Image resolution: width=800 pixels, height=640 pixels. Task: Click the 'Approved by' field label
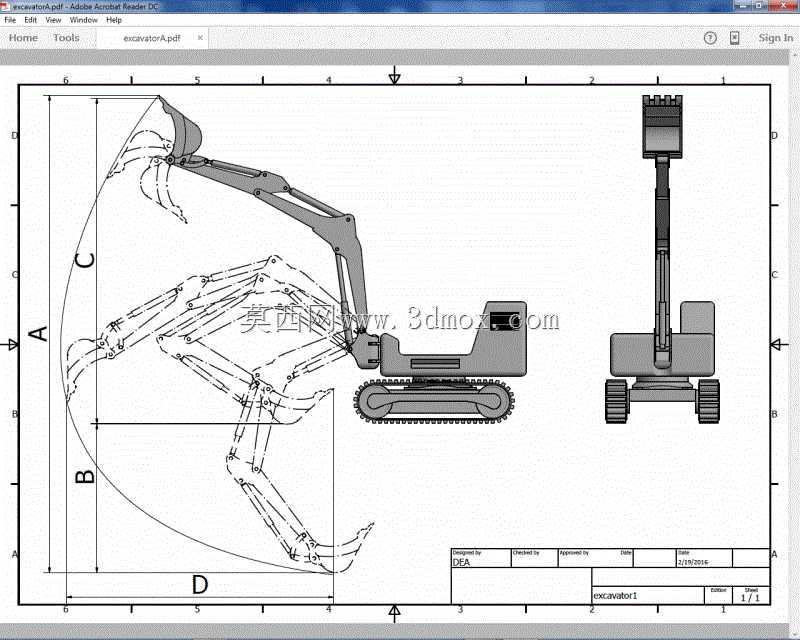(x=574, y=553)
